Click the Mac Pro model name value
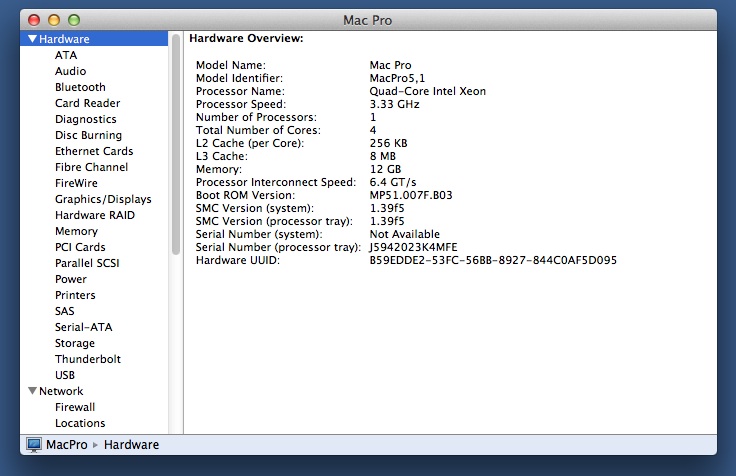Viewport: 736px width, 476px height. click(391, 65)
